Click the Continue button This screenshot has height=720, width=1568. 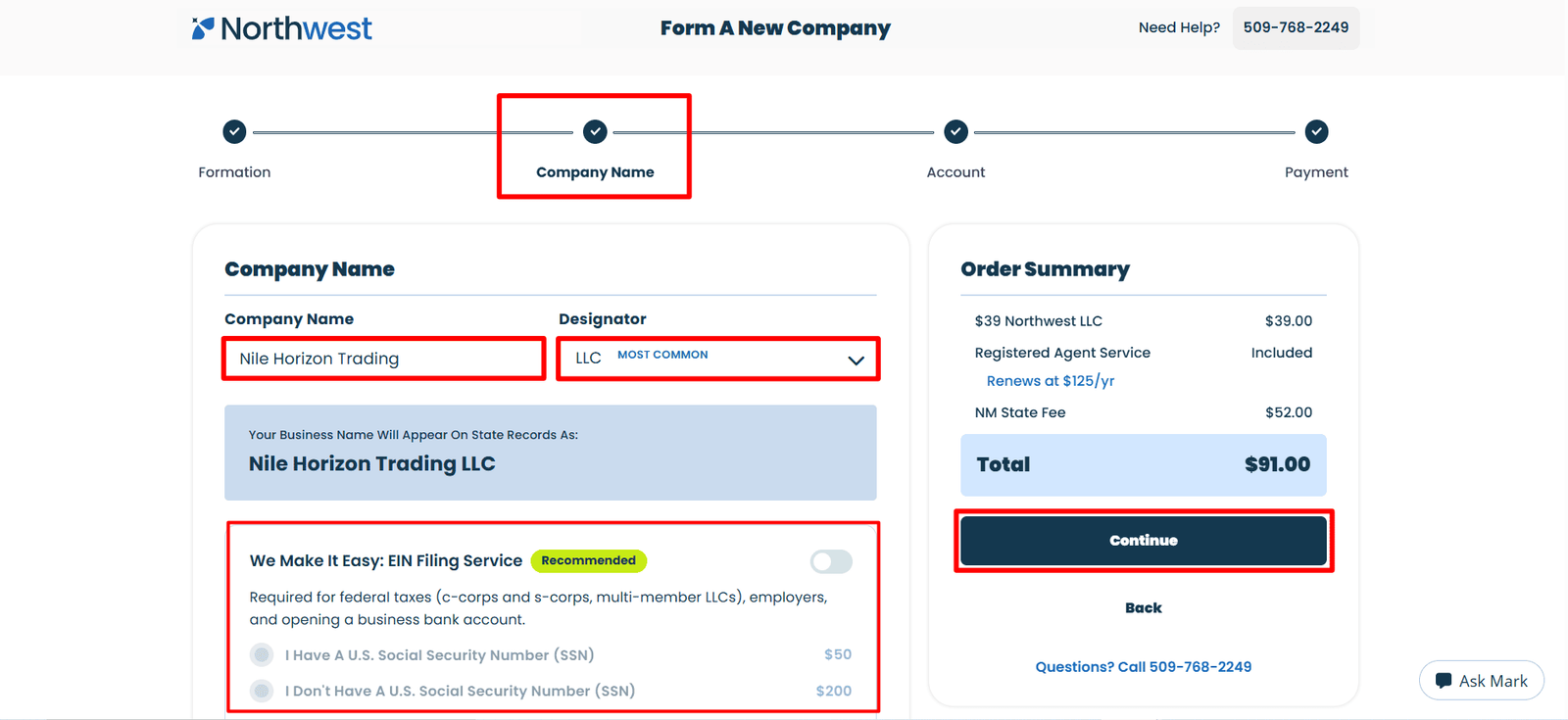[x=1144, y=541]
